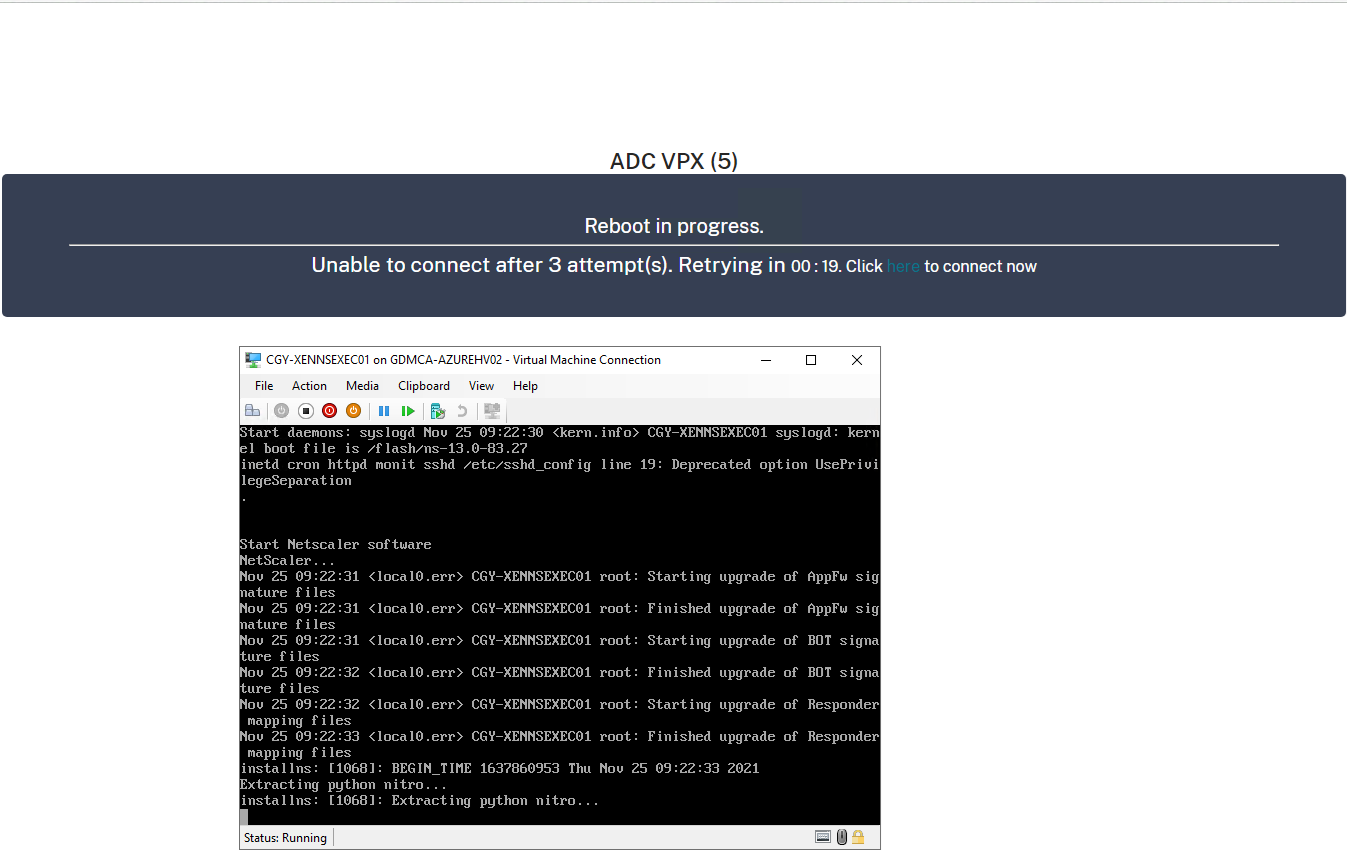Open the View menu
Viewport: 1347px width, 855px height.
pyautogui.click(x=482, y=386)
